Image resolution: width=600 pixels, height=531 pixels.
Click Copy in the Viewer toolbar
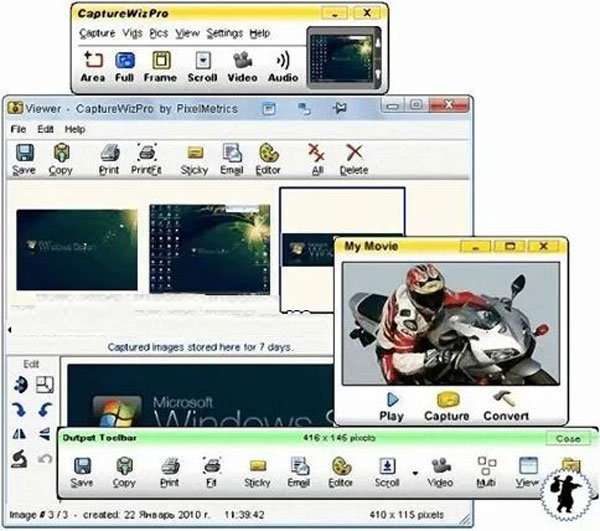pyautogui.click(x=61, y=159)
